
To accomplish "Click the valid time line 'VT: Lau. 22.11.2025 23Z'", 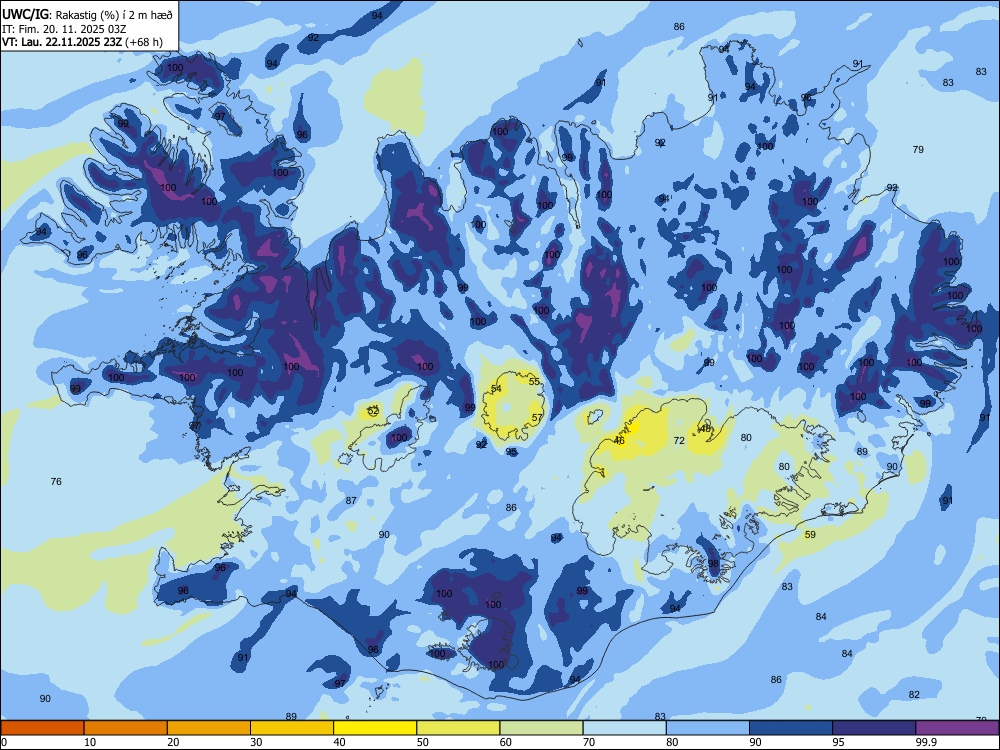I will [62, 42].
